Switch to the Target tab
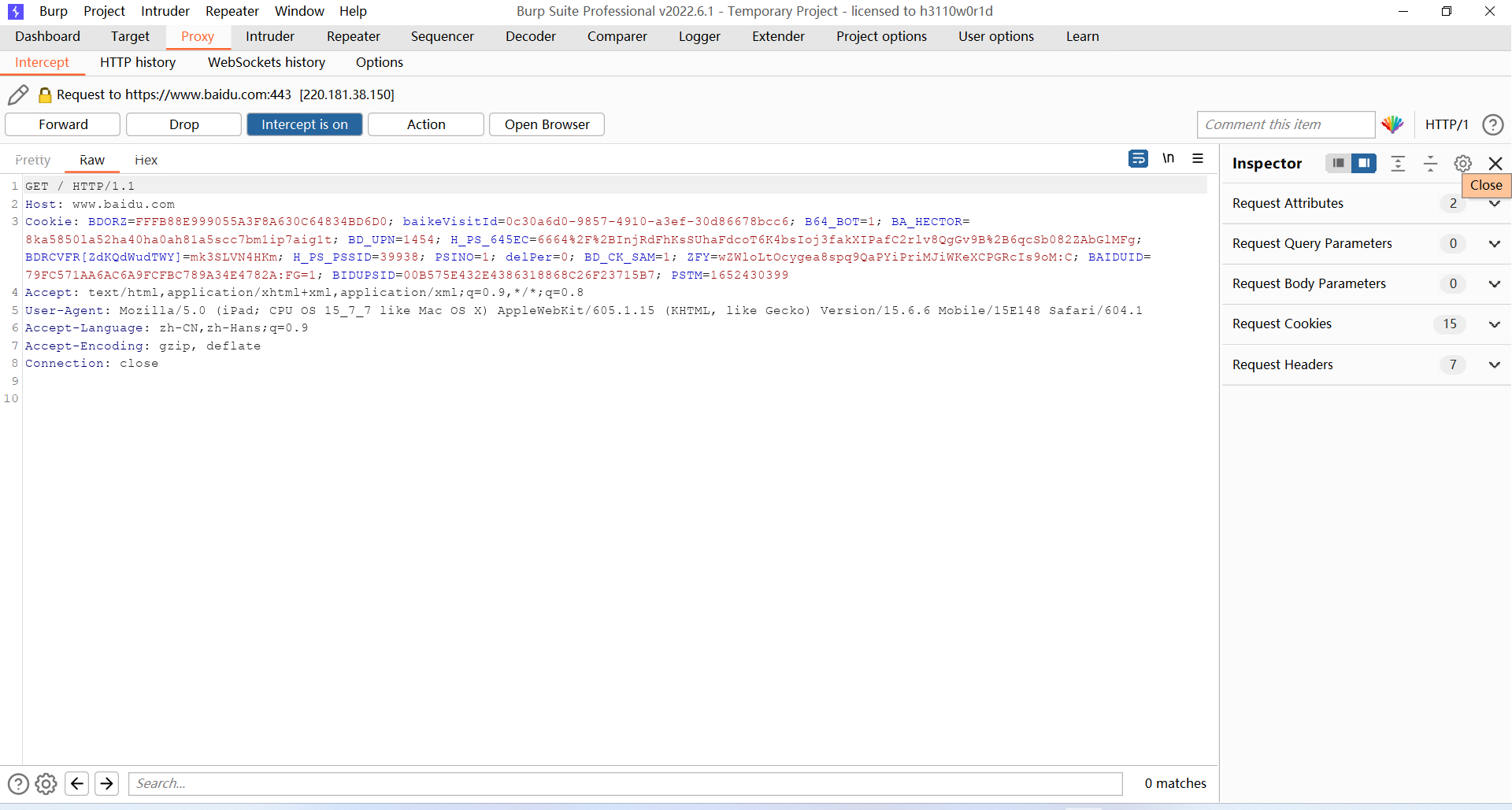Screen dimensions: 1512x810 (130, 36)
